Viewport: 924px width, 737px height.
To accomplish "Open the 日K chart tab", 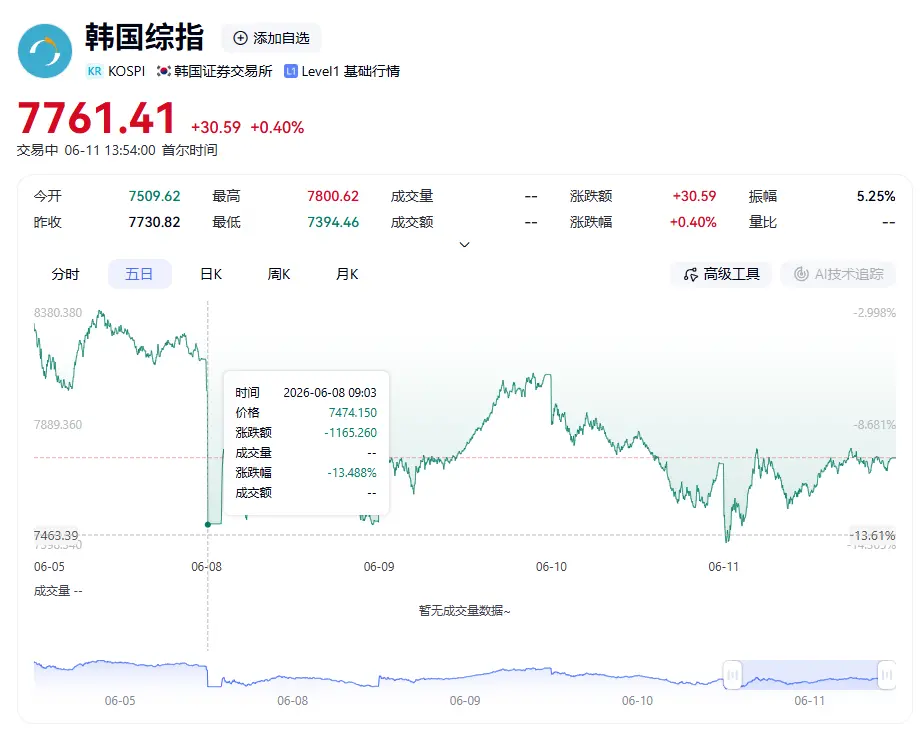I will [x=211, y=274].
